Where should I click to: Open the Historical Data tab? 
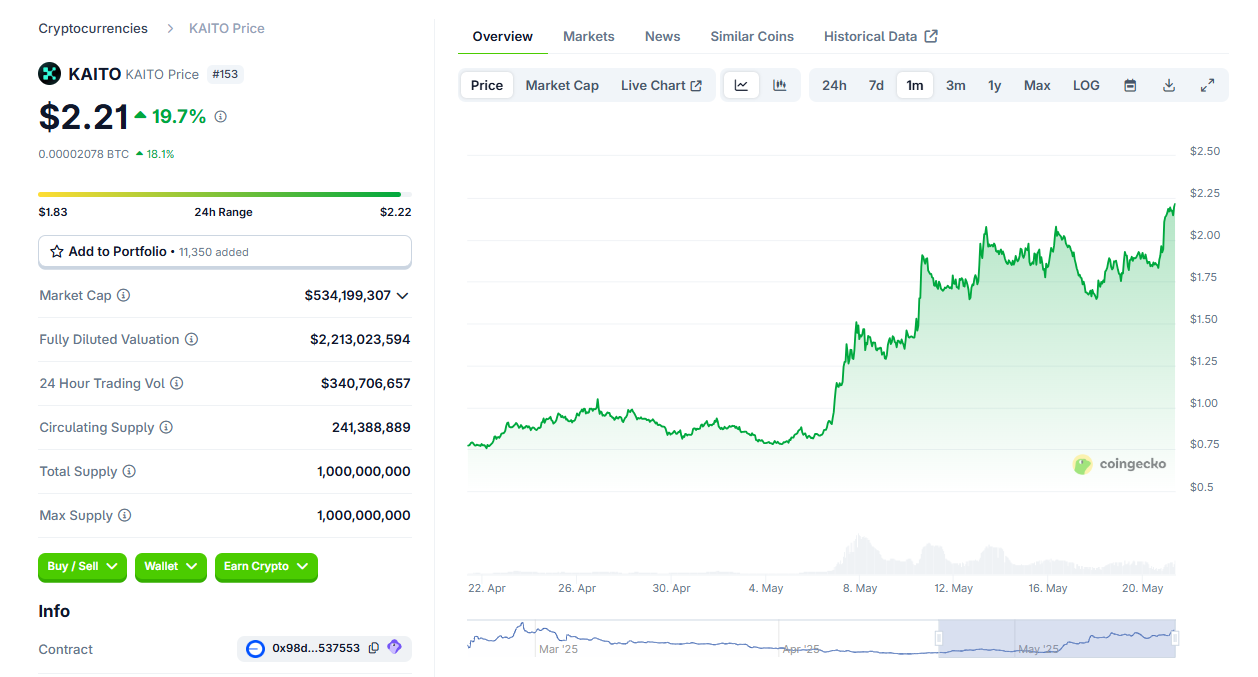click(881, 36)
